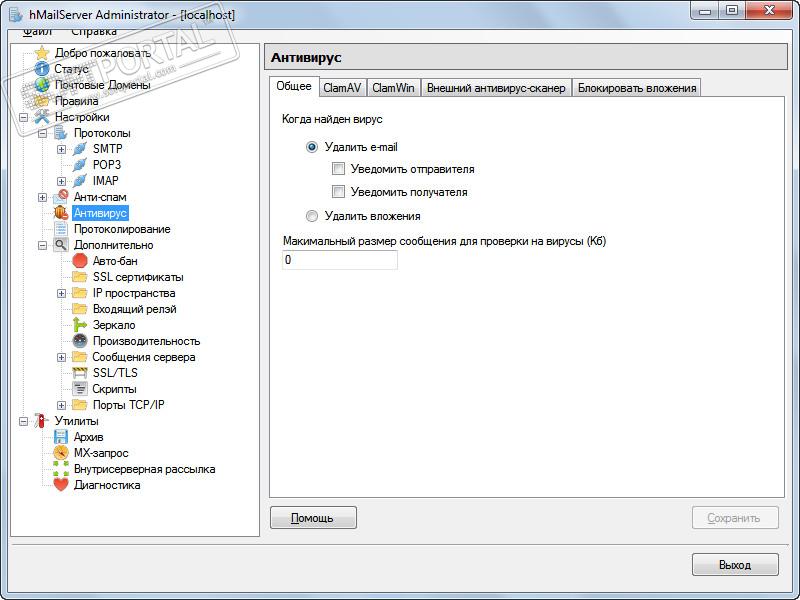Click the Внутрисерверная рассылка arrows icon
Image resolution: width=800 pixels, height=600 pixels.
tap(61, 469)
